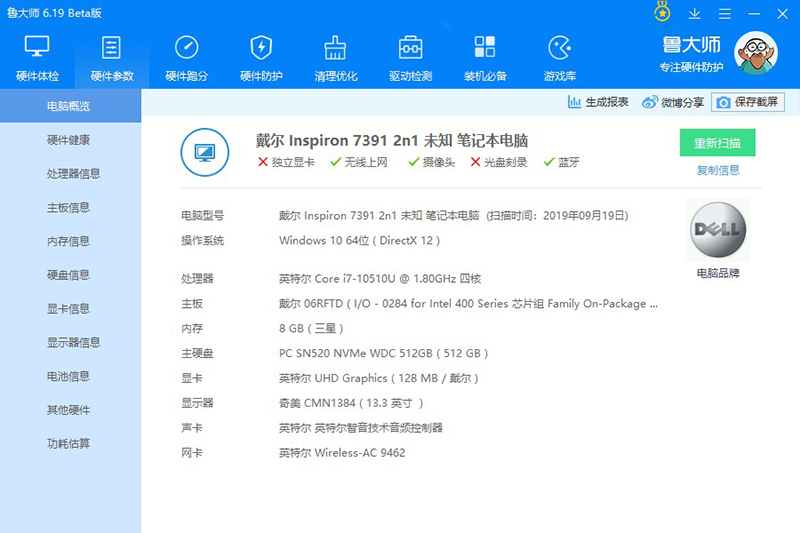Viewport: 800px width, 533px height.
Task: Click the 独立显卡 red X status
Action: [286, 162]
